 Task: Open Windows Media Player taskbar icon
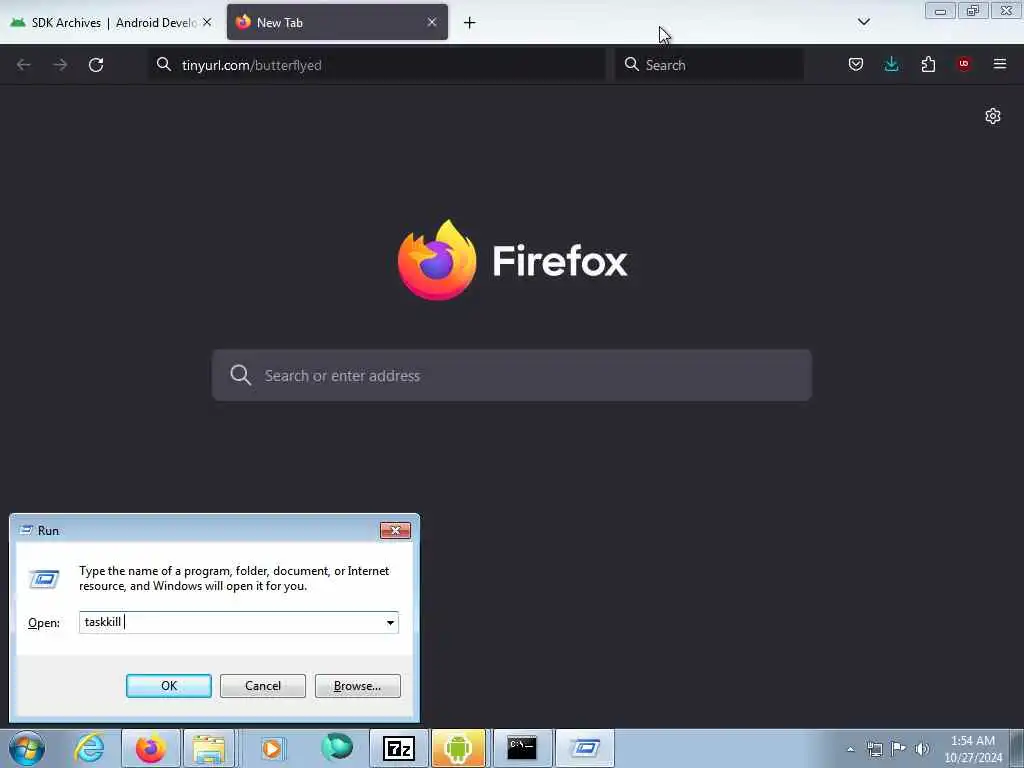(x=272, y=748)
